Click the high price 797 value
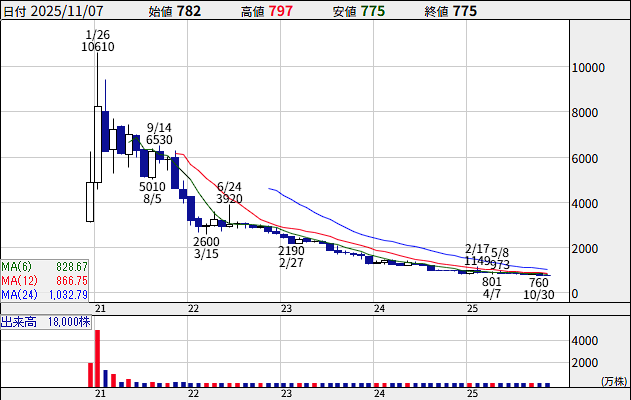 [281, 11]
